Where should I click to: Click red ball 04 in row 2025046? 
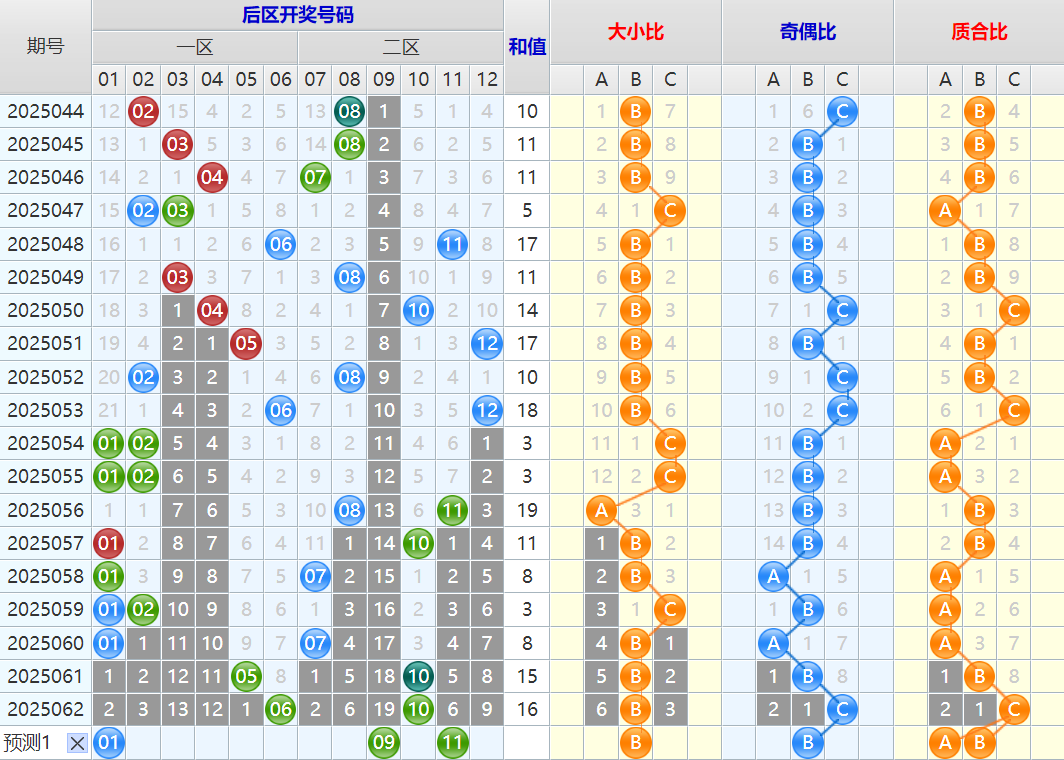(x=212, y=178)
